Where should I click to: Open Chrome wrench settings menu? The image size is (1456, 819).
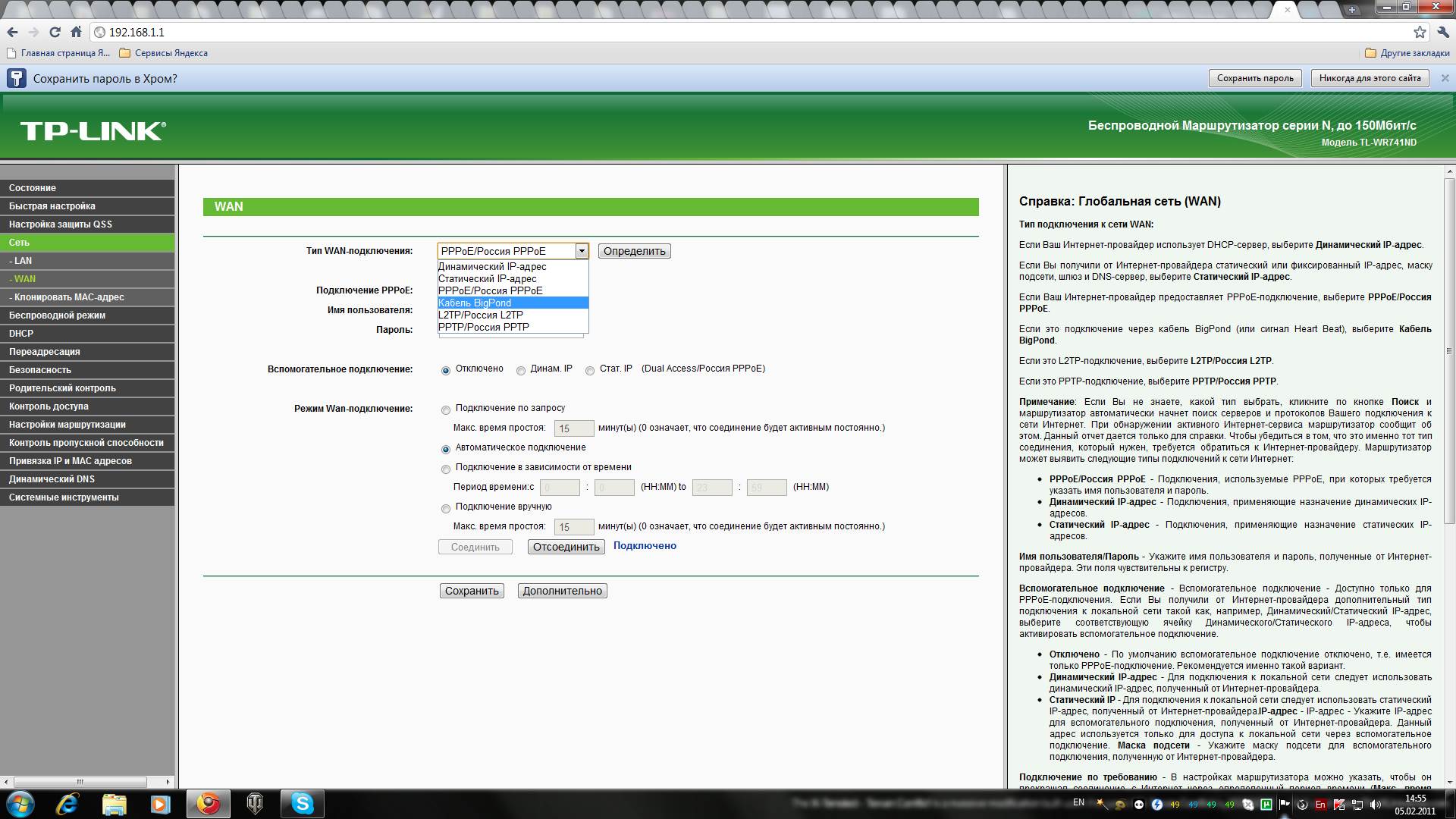coord(1443,32)
